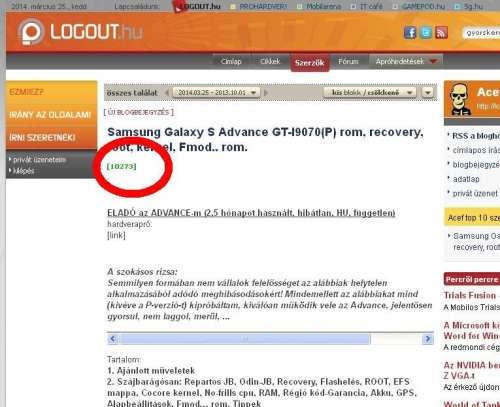The width and height of the screenshot is (500, 407).
Task: Expand the Apróhirdetések menu arrow
Action: click(433, 61)
